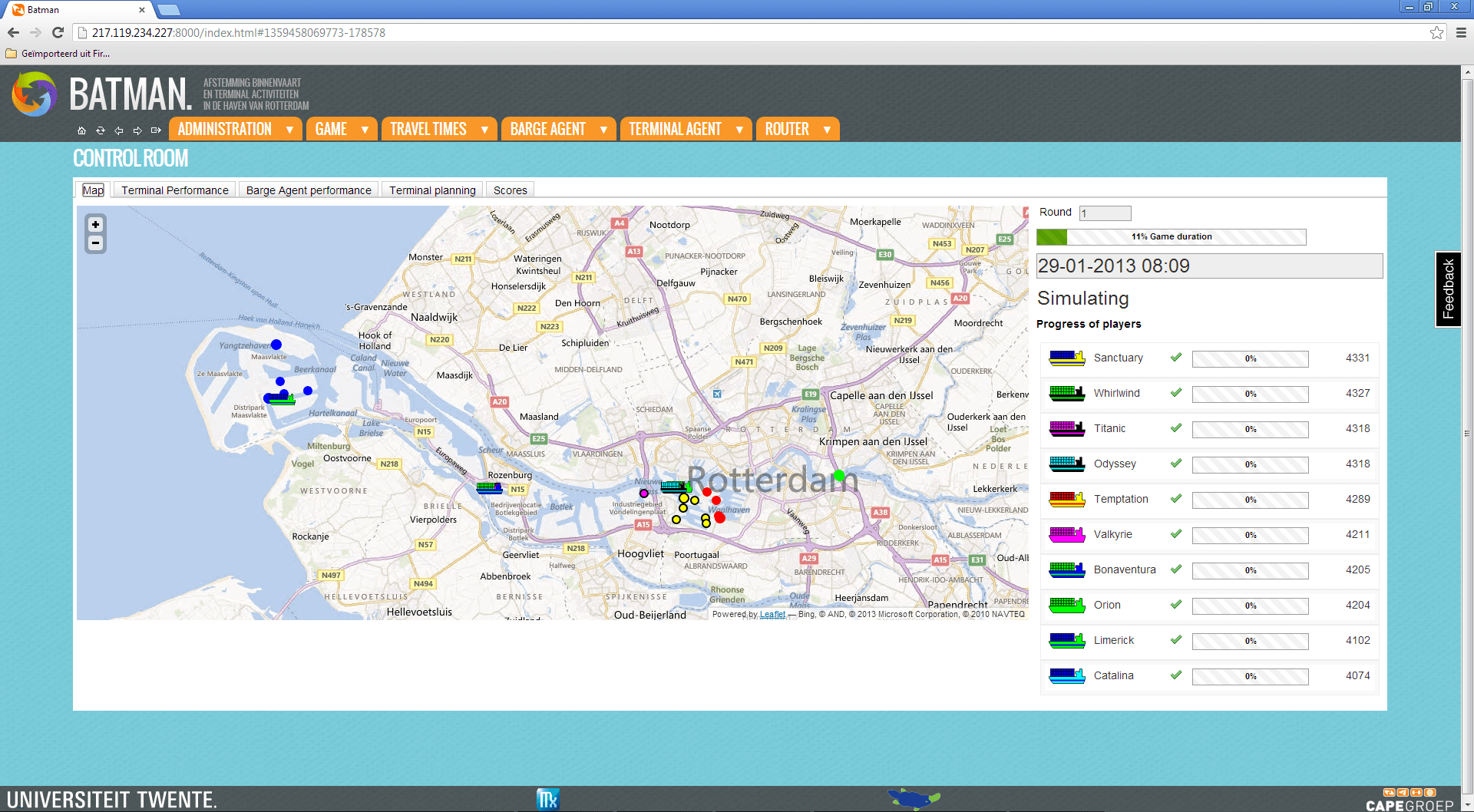Click the Universiteit Twente footer logo
1474x812 pixels.
112,799
